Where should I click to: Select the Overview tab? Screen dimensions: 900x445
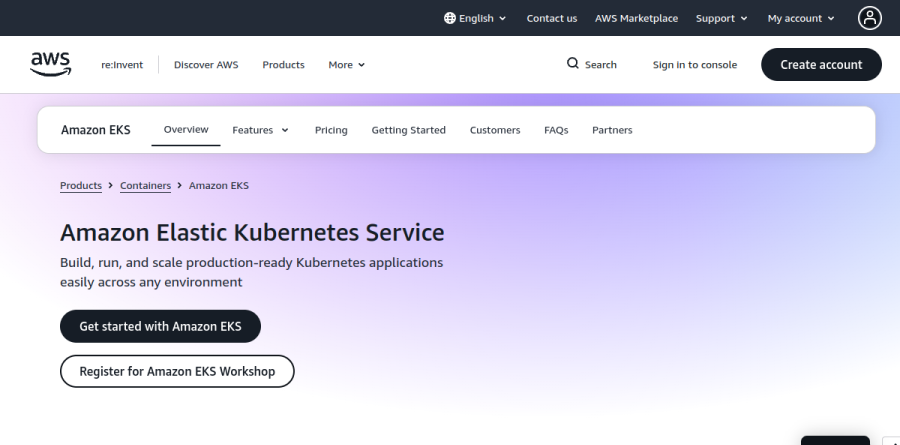[x=186, y=129]
